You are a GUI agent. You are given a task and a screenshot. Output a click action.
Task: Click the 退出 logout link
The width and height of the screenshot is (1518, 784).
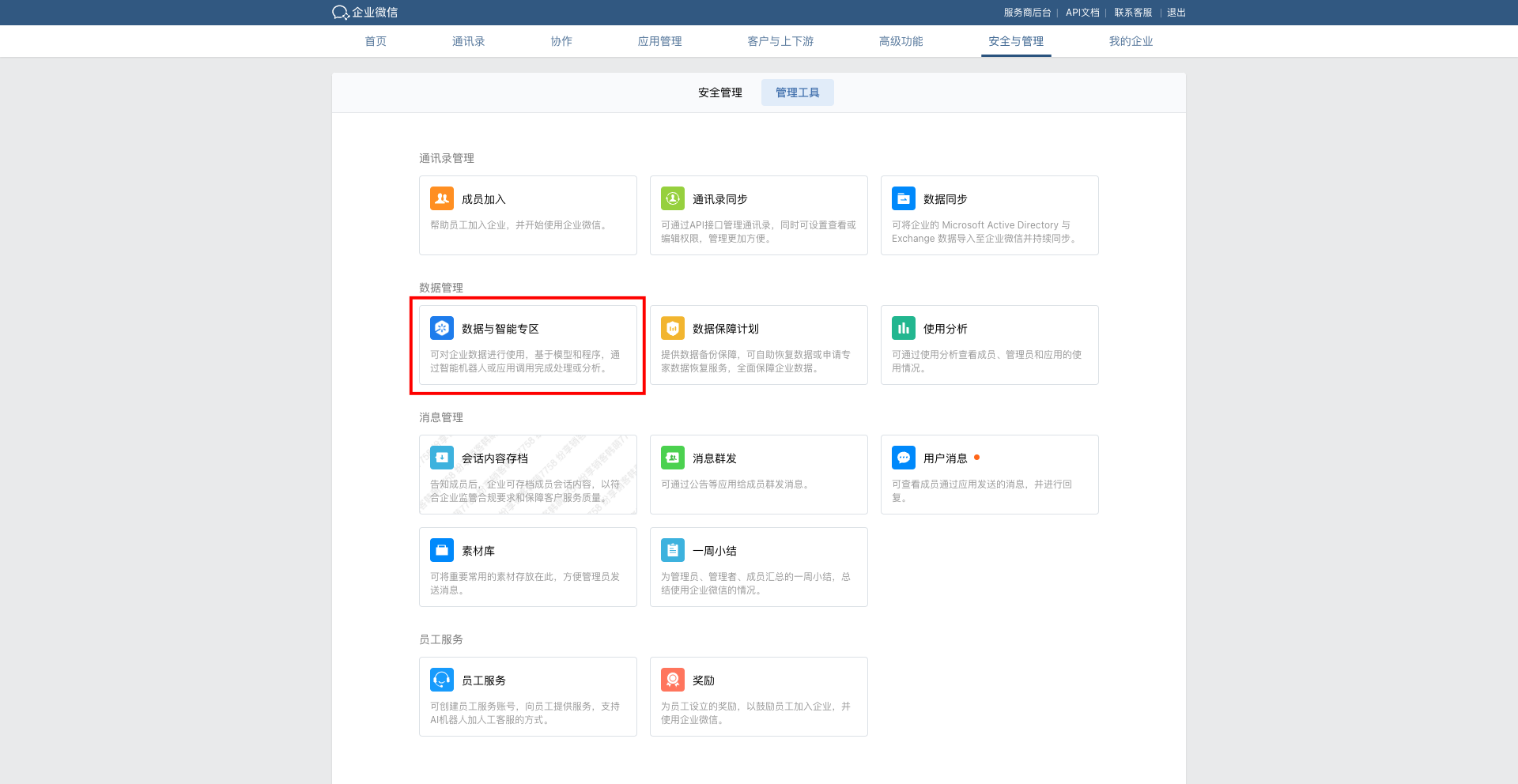1176,13
